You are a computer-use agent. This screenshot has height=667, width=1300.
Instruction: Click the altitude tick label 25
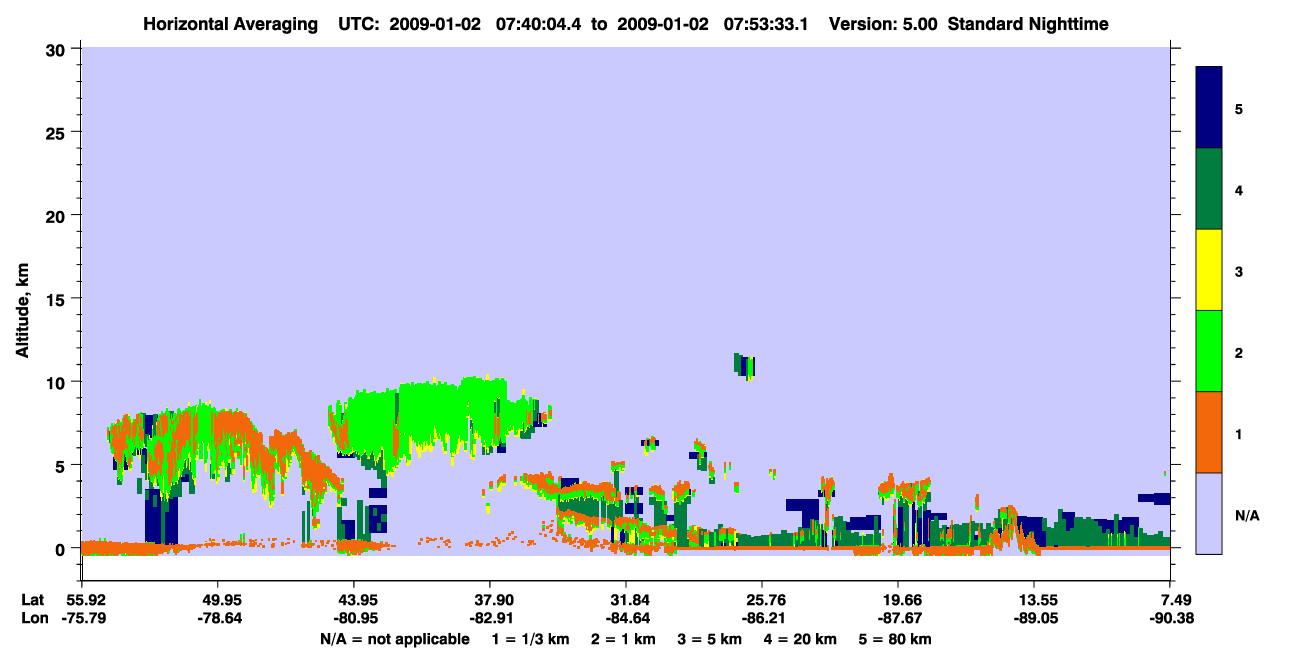58,132
